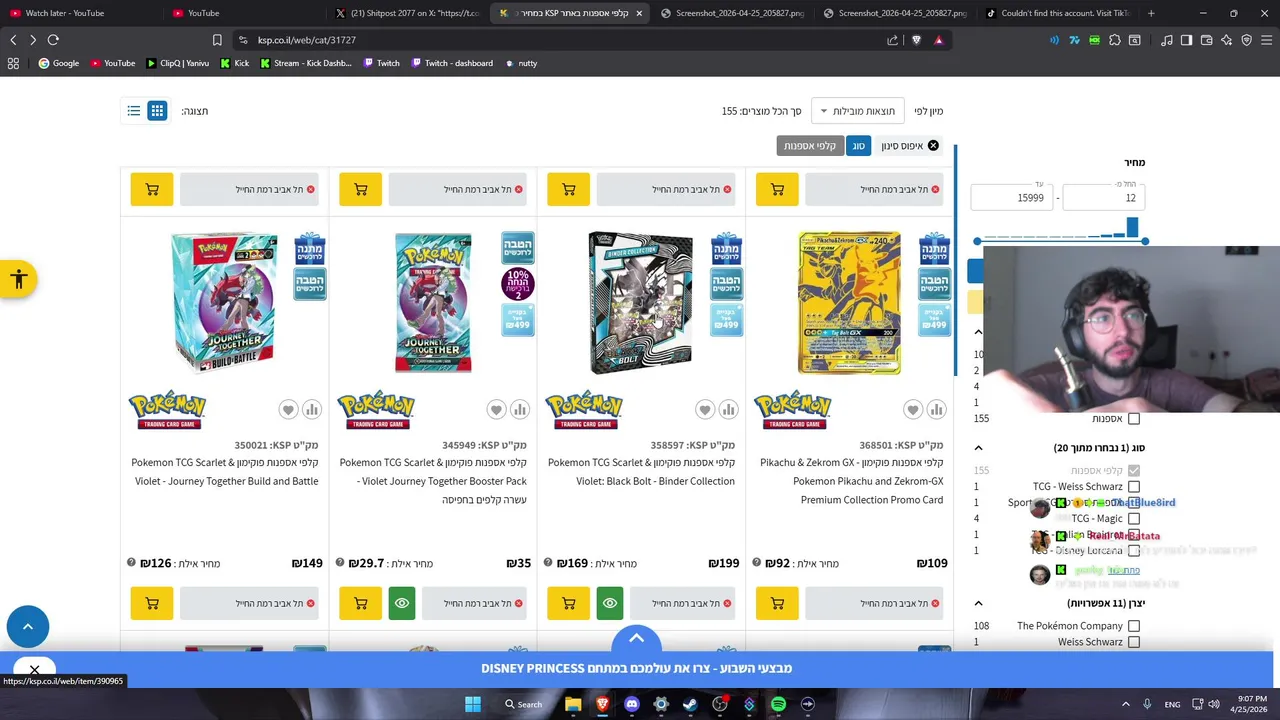The height and width of the screenshot is (720, 1280).
Task: Toggle browser sidebar panel icon
Action: click(1186, 40)
